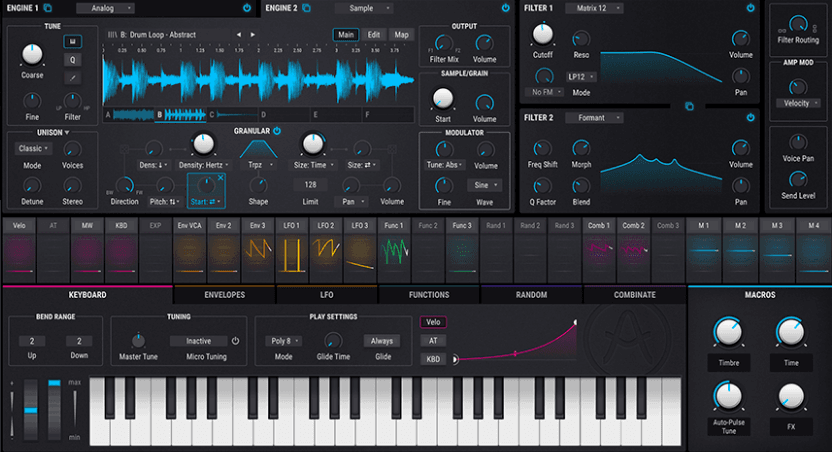Switch to the Envelopes tab
Screen dimensions: 832x452
[224, 295]
